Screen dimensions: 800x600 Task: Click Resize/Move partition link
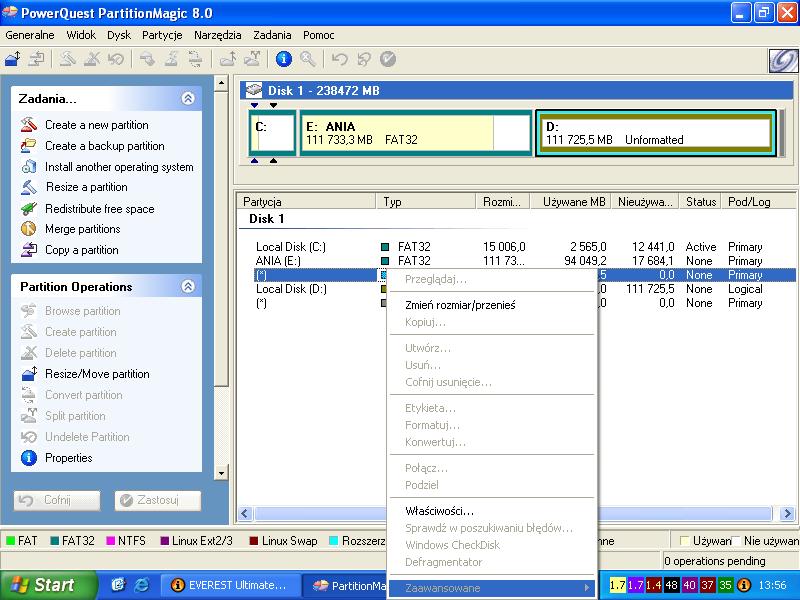point(97,374)
